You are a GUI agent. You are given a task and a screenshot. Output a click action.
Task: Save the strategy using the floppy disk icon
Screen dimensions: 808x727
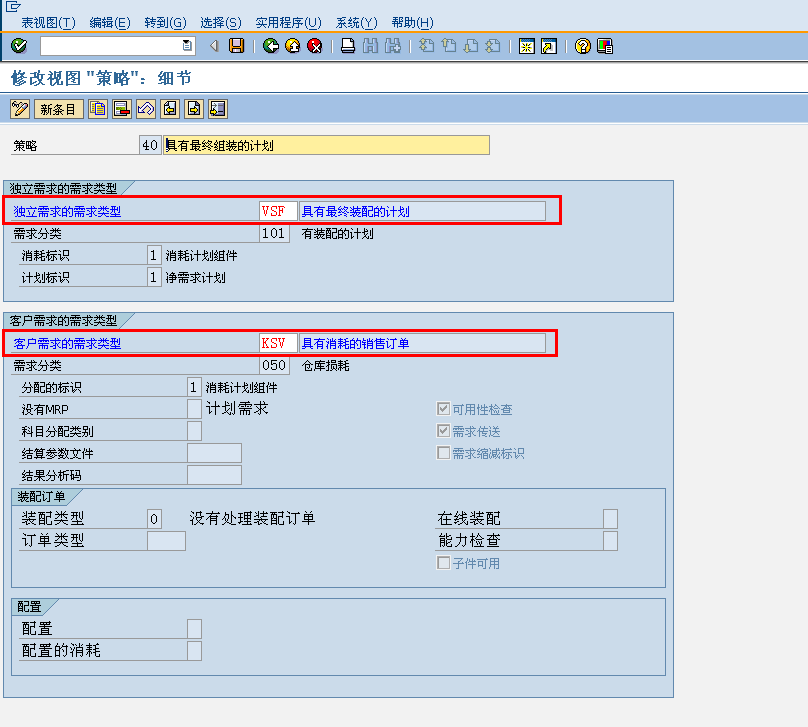(x=237, y=46)
